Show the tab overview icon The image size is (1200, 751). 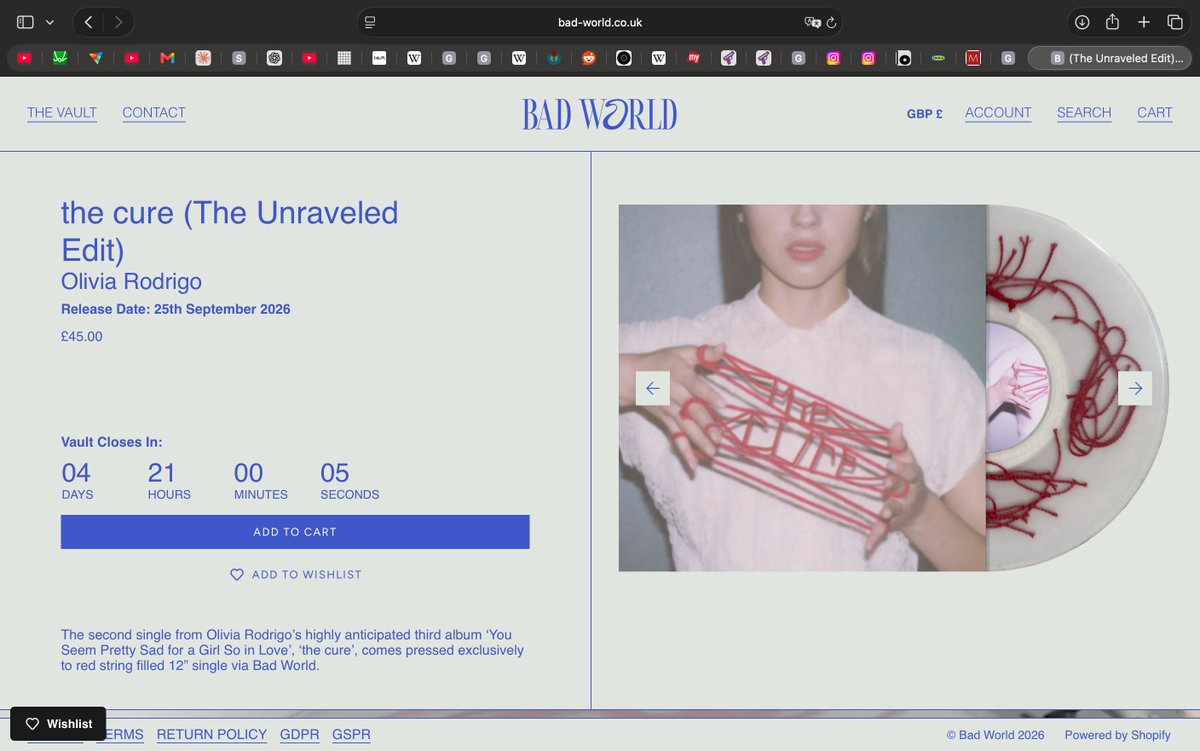click(1175, 22)
